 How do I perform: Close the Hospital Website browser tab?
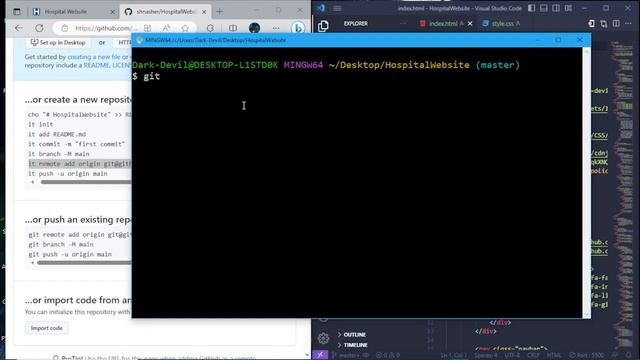pos(113,12)
